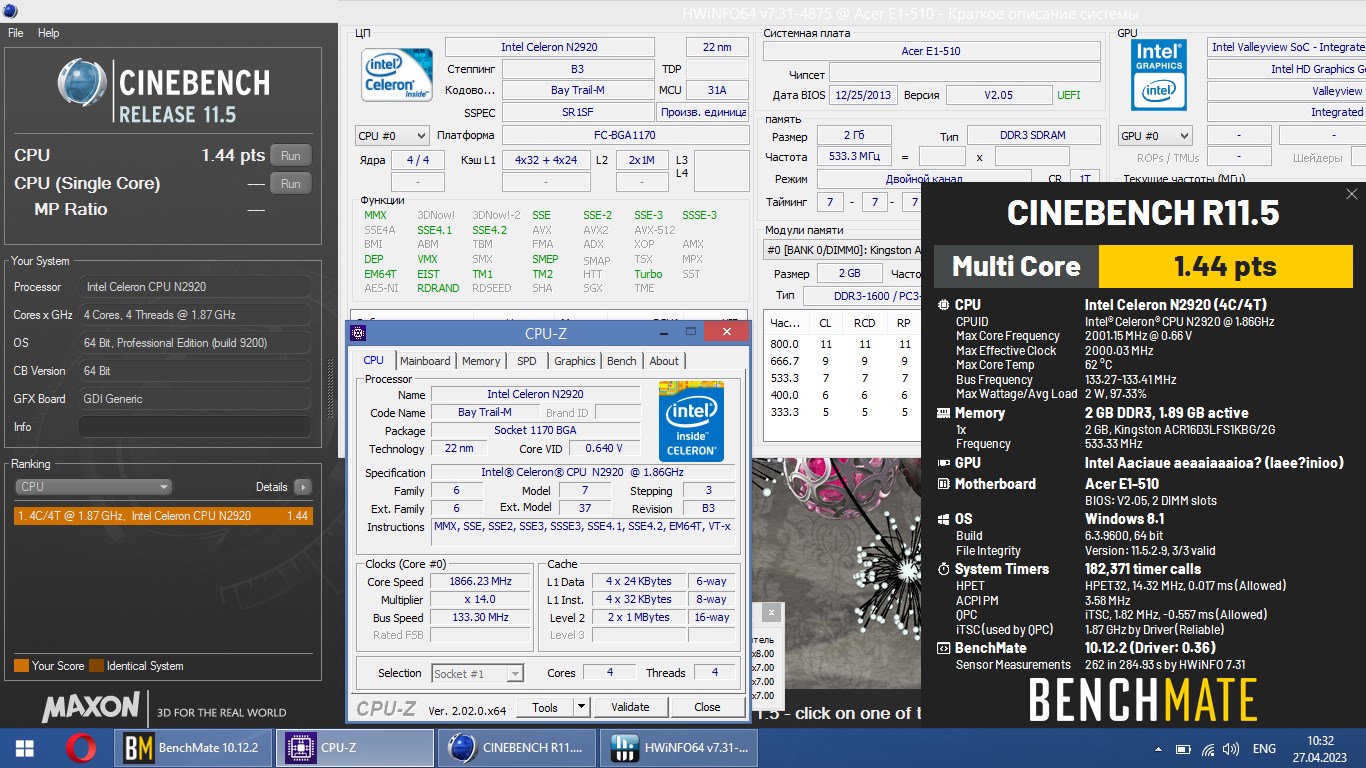This screenshot has height=768, width=1366.
Task: Click the Validate button in CPU-Z
Action: tap(630, 707)
